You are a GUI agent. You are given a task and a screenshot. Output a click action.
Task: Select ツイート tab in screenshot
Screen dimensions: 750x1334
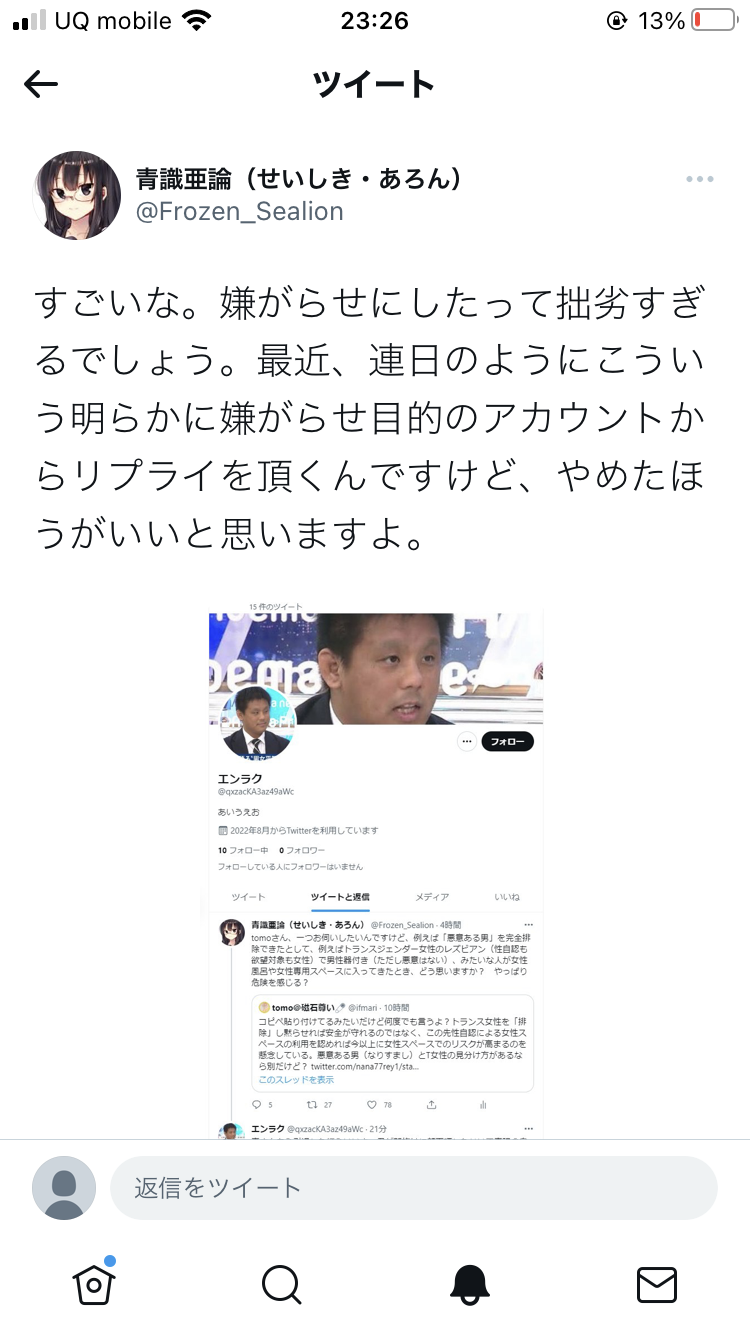point(248,897)
